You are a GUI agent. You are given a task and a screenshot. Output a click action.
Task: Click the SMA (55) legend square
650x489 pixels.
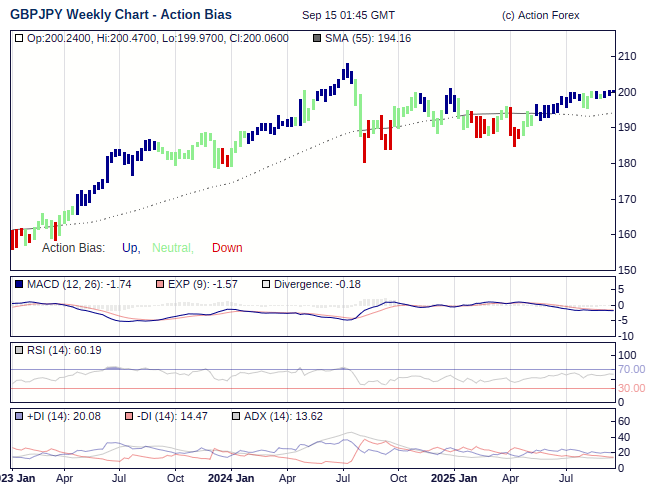[318, 38]
